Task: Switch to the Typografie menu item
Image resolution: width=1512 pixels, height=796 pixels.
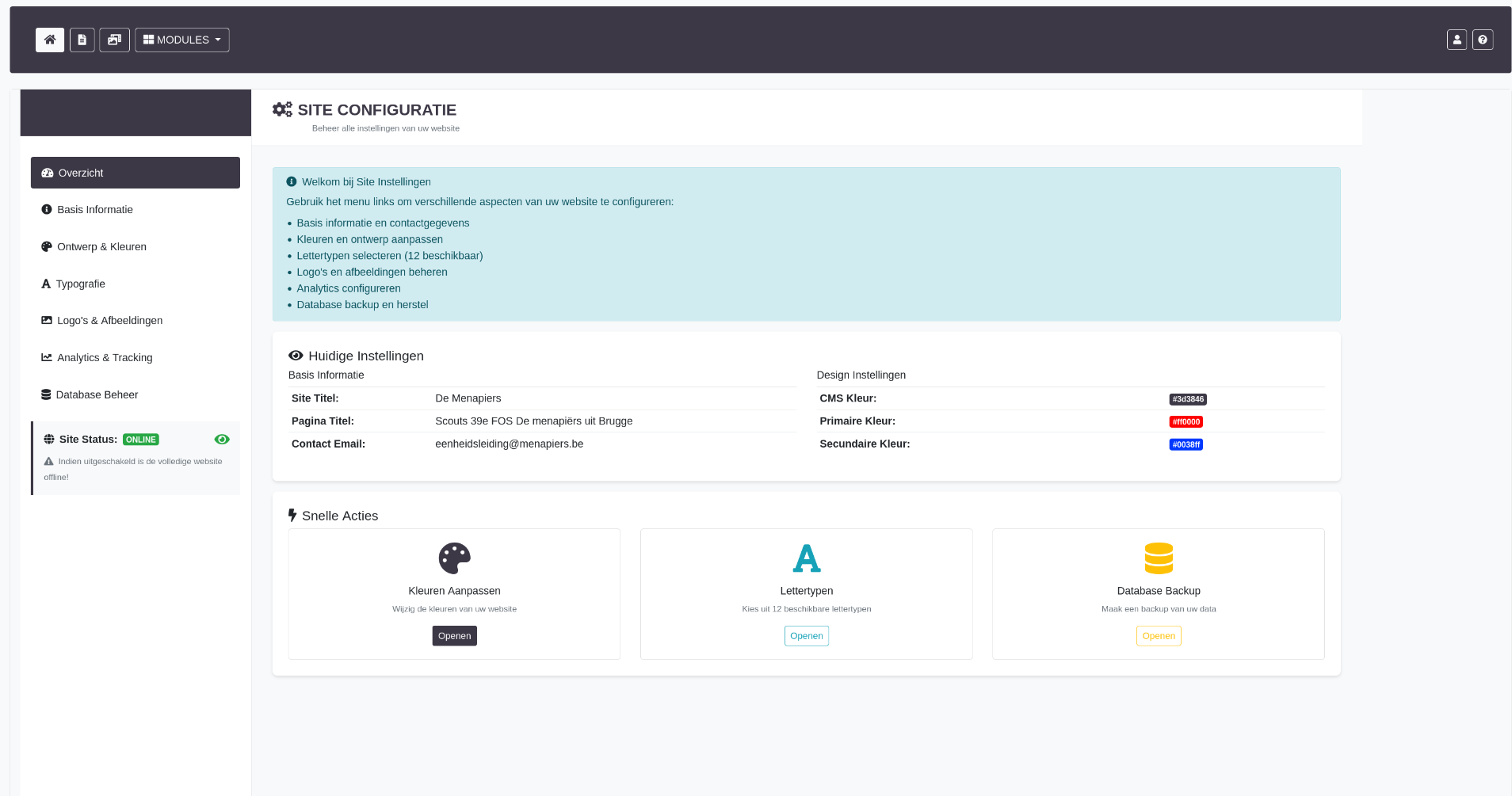Action: pyautogui.click(x=80, y=284)
